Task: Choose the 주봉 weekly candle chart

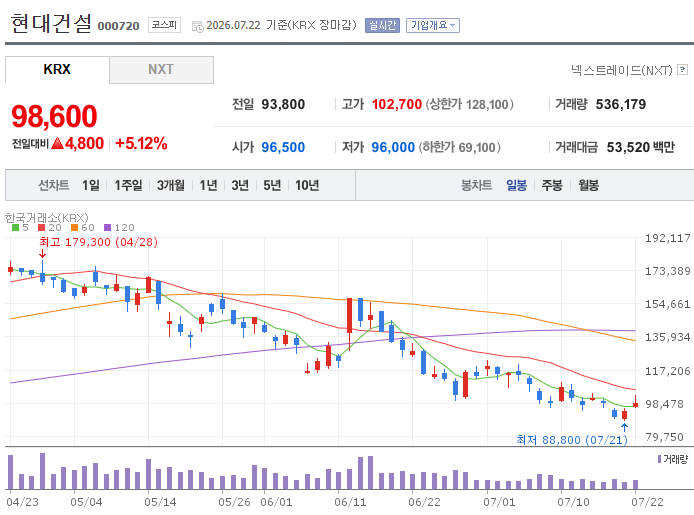Action: (552, 185)
